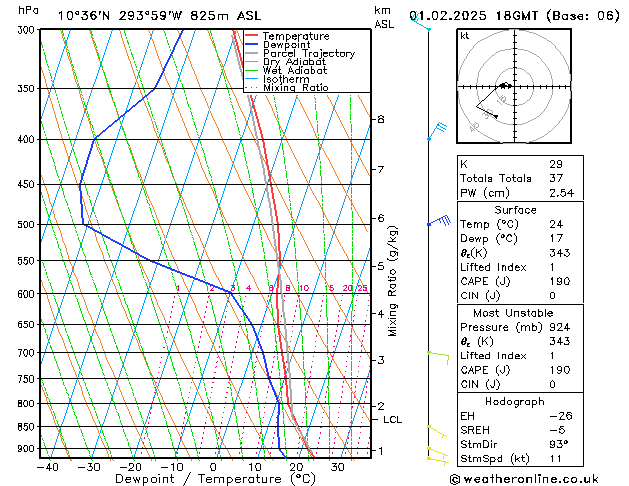Viewport: 629px width, 486px height.
Task: Click the hPa unit label
Action: 28,11
